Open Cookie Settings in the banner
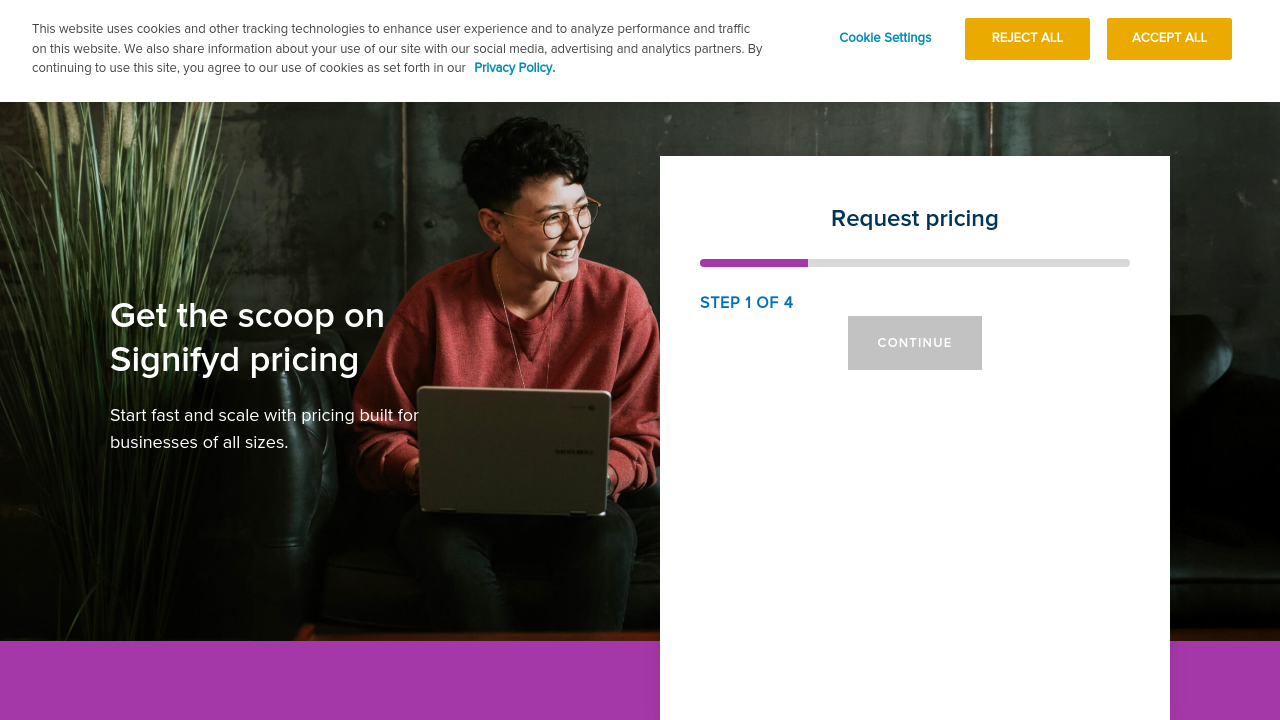 [885, 38]
